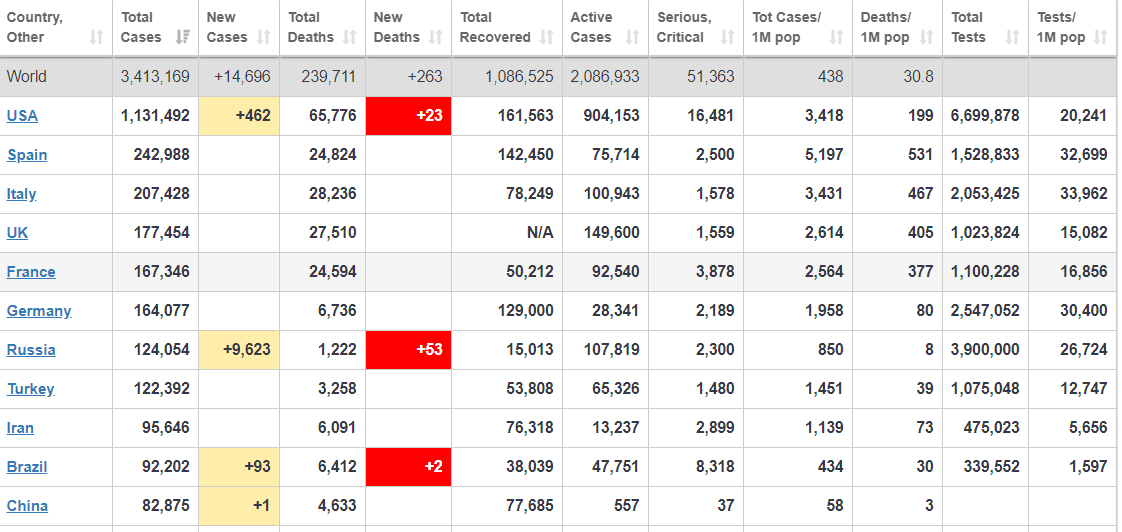This screenshot has width=1122, height=532.
Task: Click UK total tests 1,023,824
Action: tap(985, 233)
